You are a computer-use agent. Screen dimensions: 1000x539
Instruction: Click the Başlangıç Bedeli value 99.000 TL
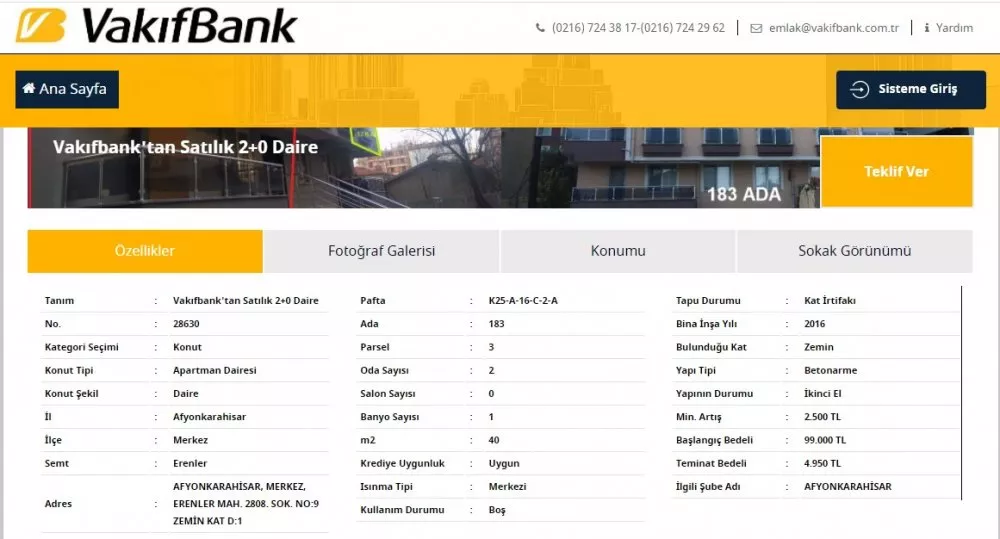point(824,440)
